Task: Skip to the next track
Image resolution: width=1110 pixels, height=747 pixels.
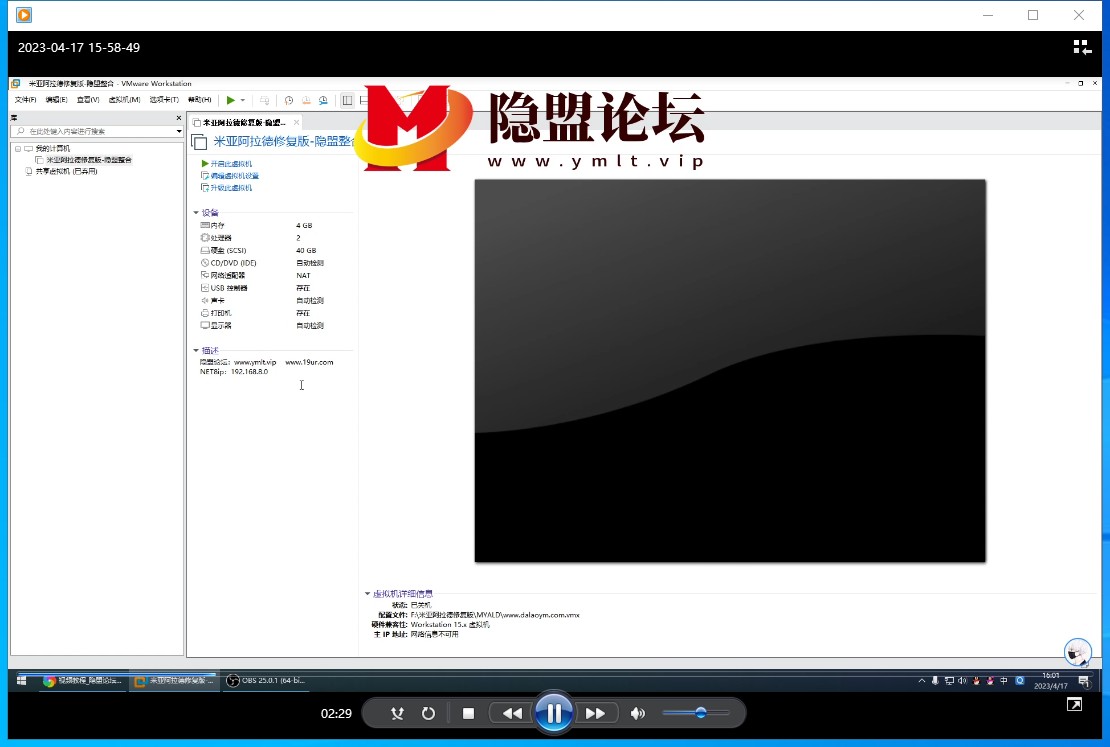Action: [x=595, y=713]
